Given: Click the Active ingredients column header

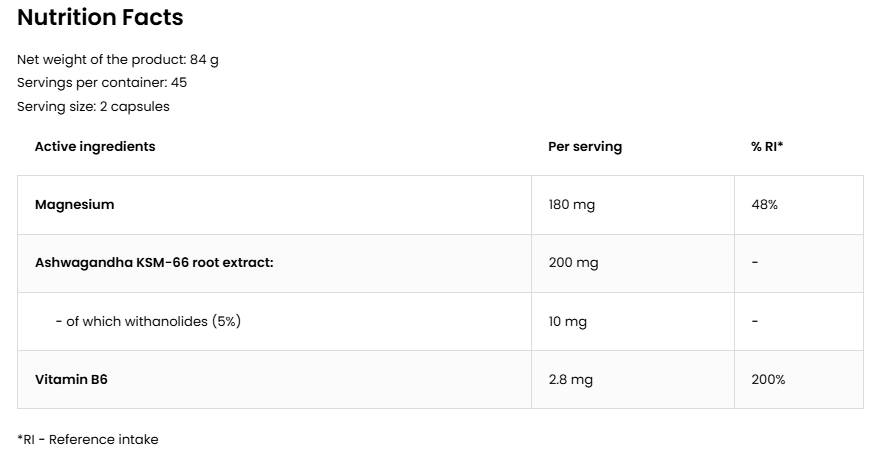Looking at the screenshot, I should (x=95, y=146).
